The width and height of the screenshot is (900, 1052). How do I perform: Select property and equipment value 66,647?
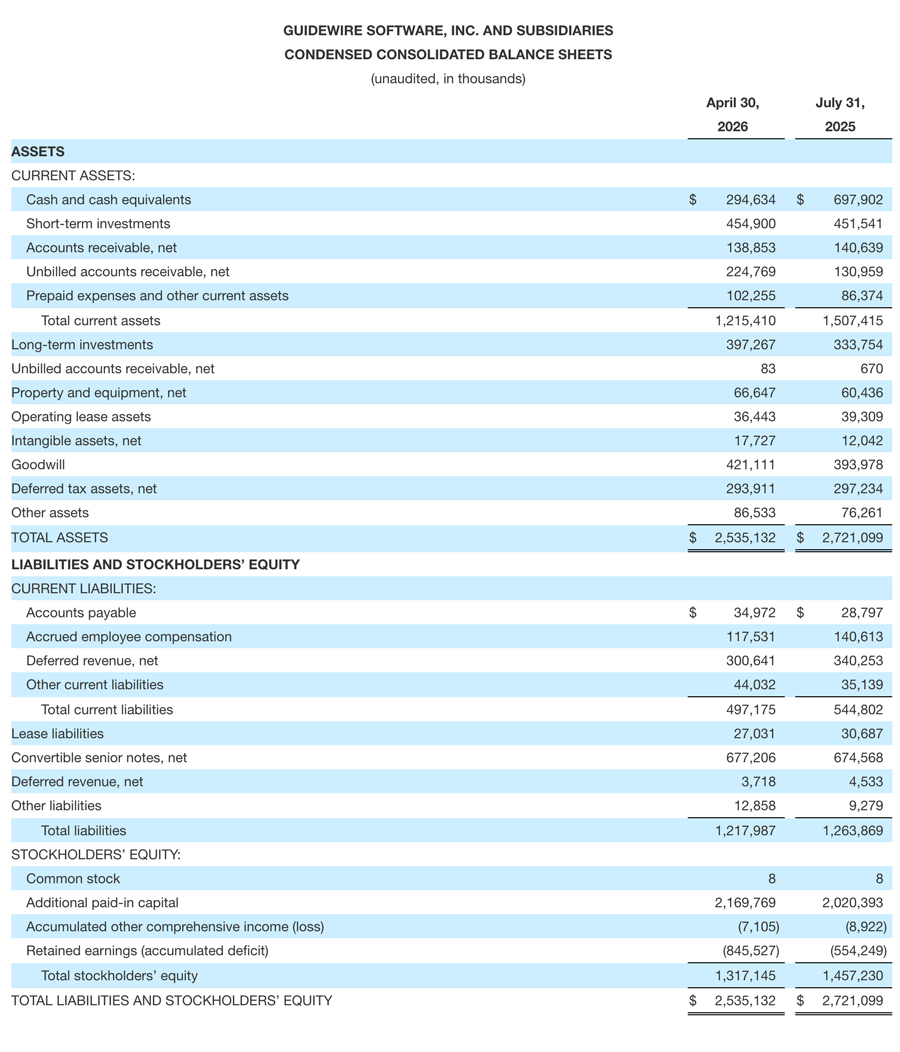pyautogui.click(x=754, y=393)
